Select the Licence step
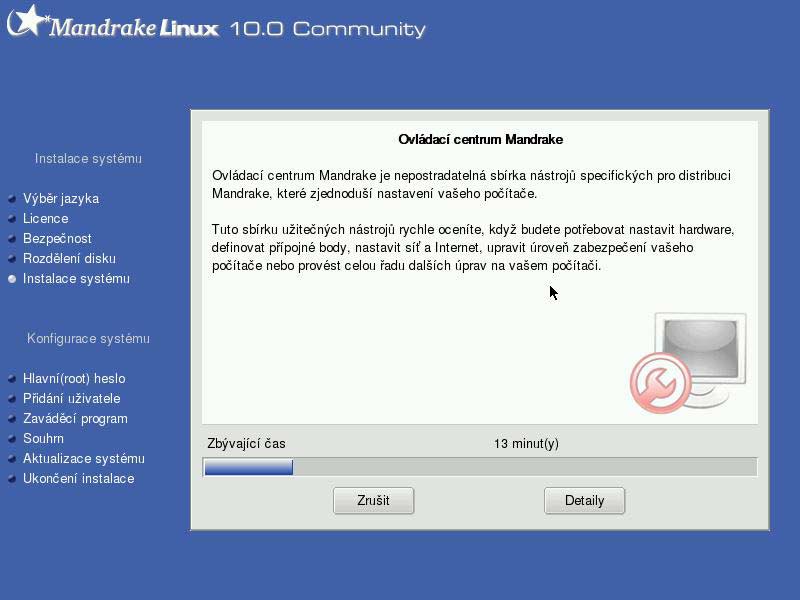The width and height of the screenshot is (800, 600). 45,218
